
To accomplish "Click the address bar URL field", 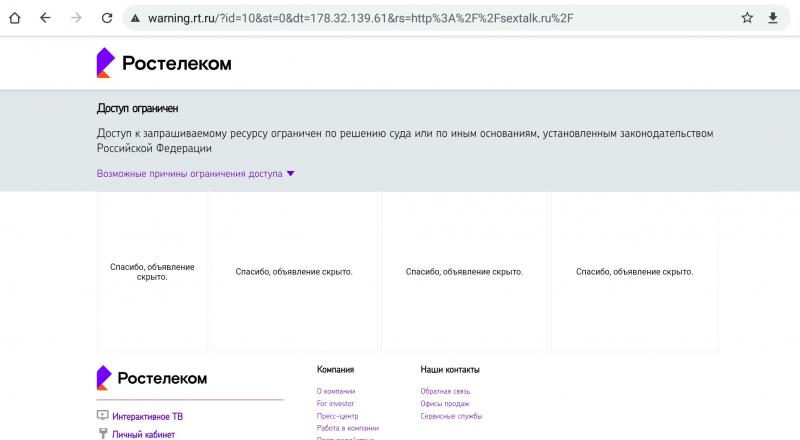I will point(400,18).
